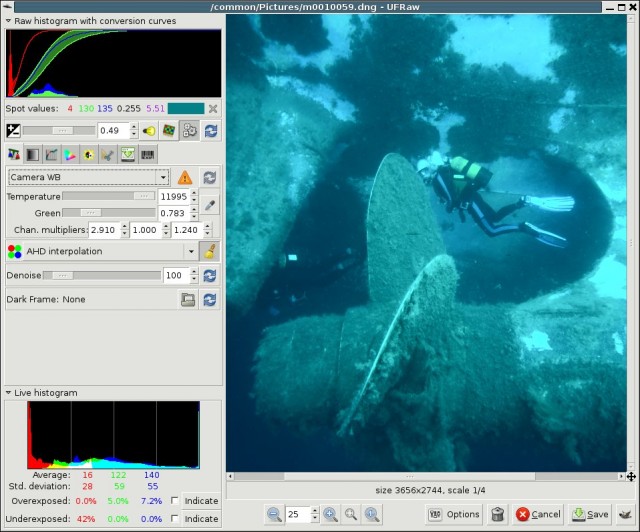This screenshot has width=640, height=532.
Task: Send image to GIMP icon
Action: pyautogui.click(x=626, y=514)
